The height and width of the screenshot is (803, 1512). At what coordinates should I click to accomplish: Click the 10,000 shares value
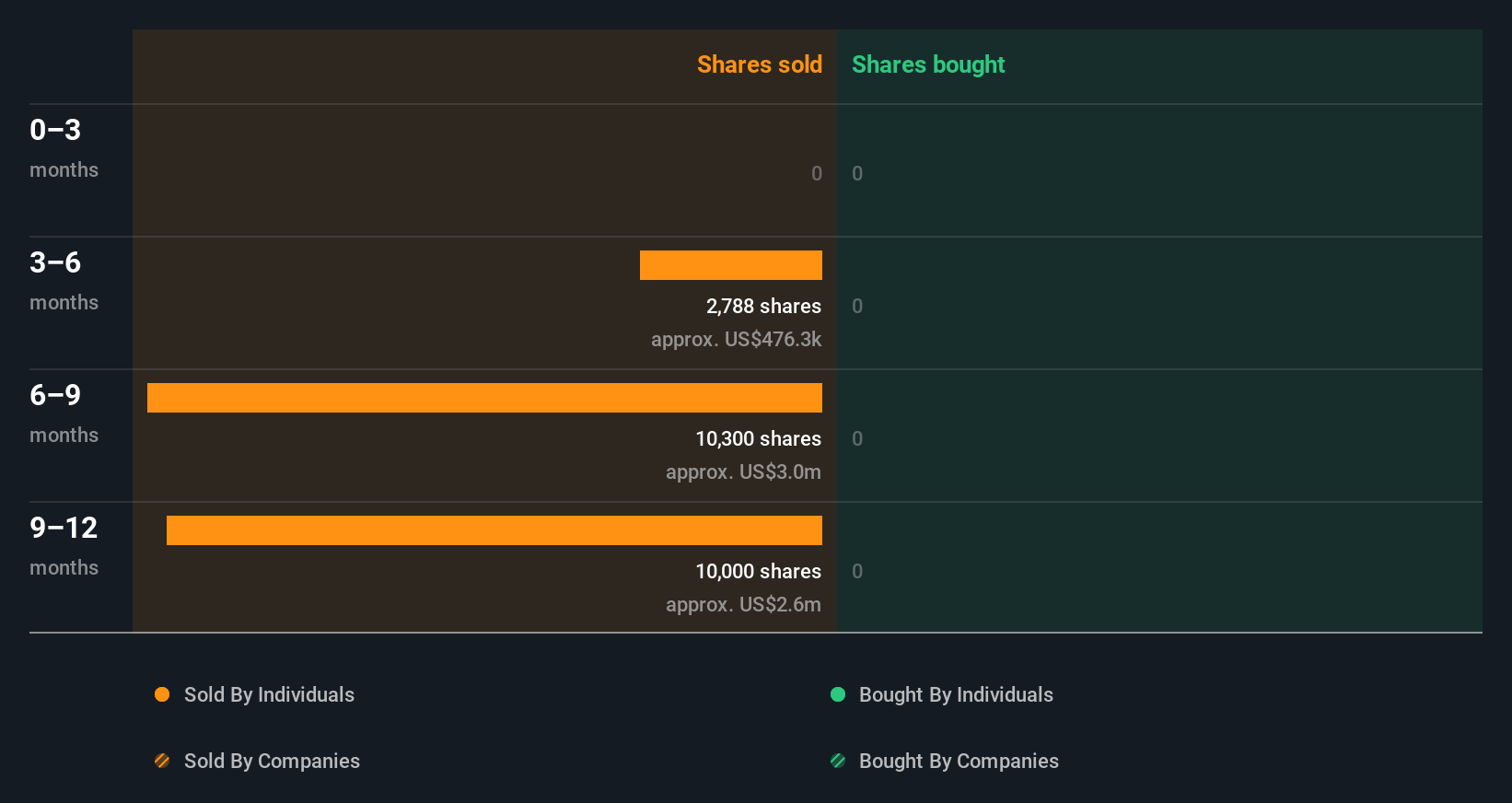[758, 571]
